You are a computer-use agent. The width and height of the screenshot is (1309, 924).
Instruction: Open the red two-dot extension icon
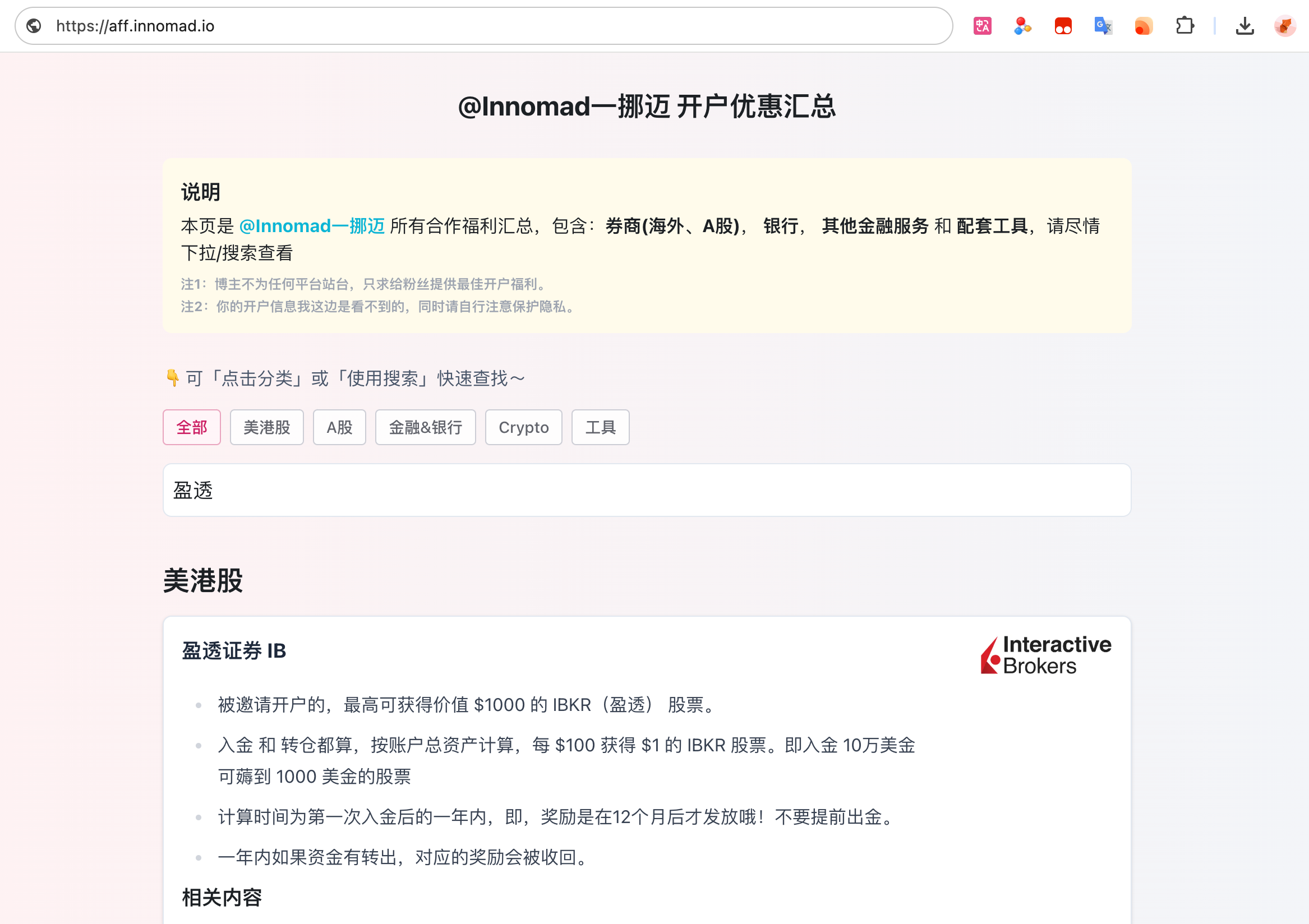pos(1063,26)
